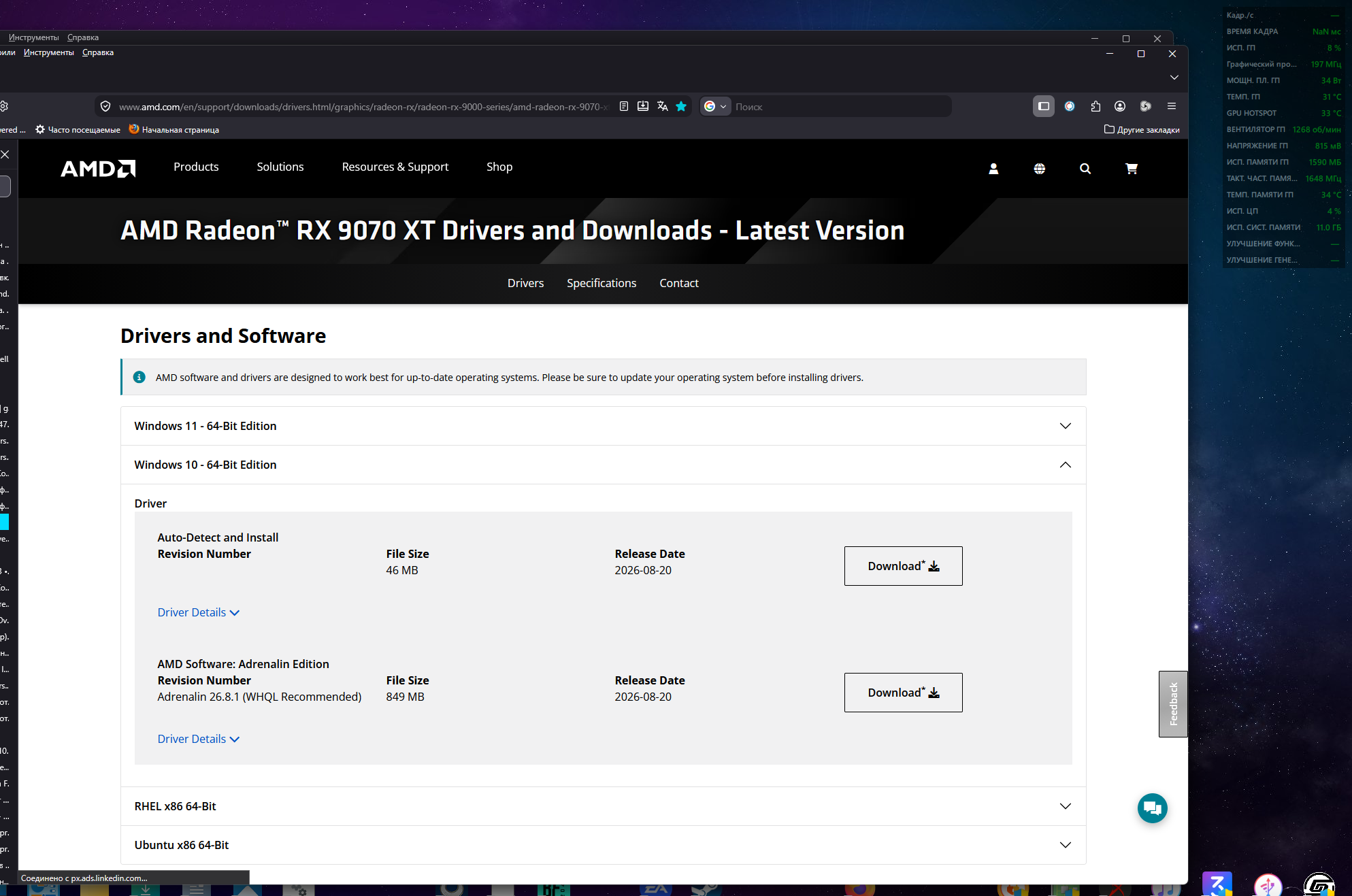The width and height of the screenshot is (1352, 896).
Task: Click the AMD site search magnifier icon
Action: pyautogui.click(x=1085, y=169)
